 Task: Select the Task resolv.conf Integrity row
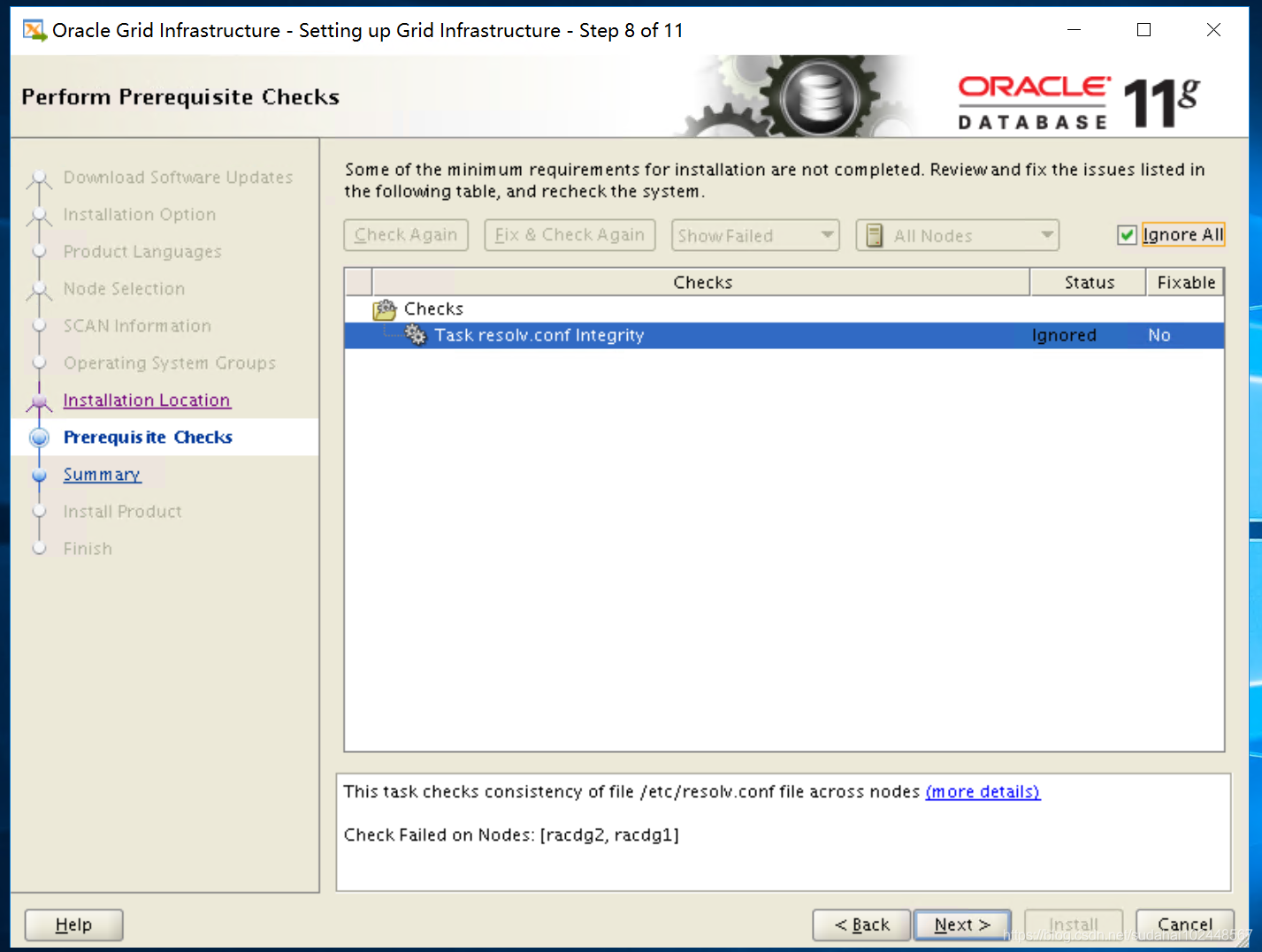tap(784, 335)
